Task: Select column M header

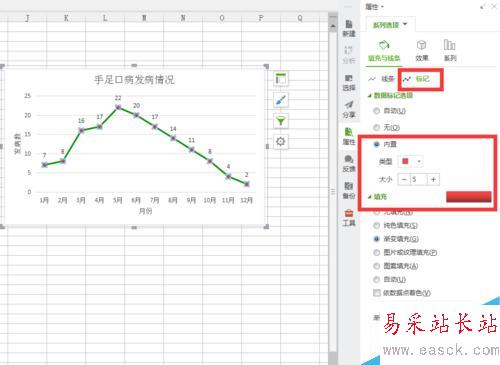Action: click(144, 18)
